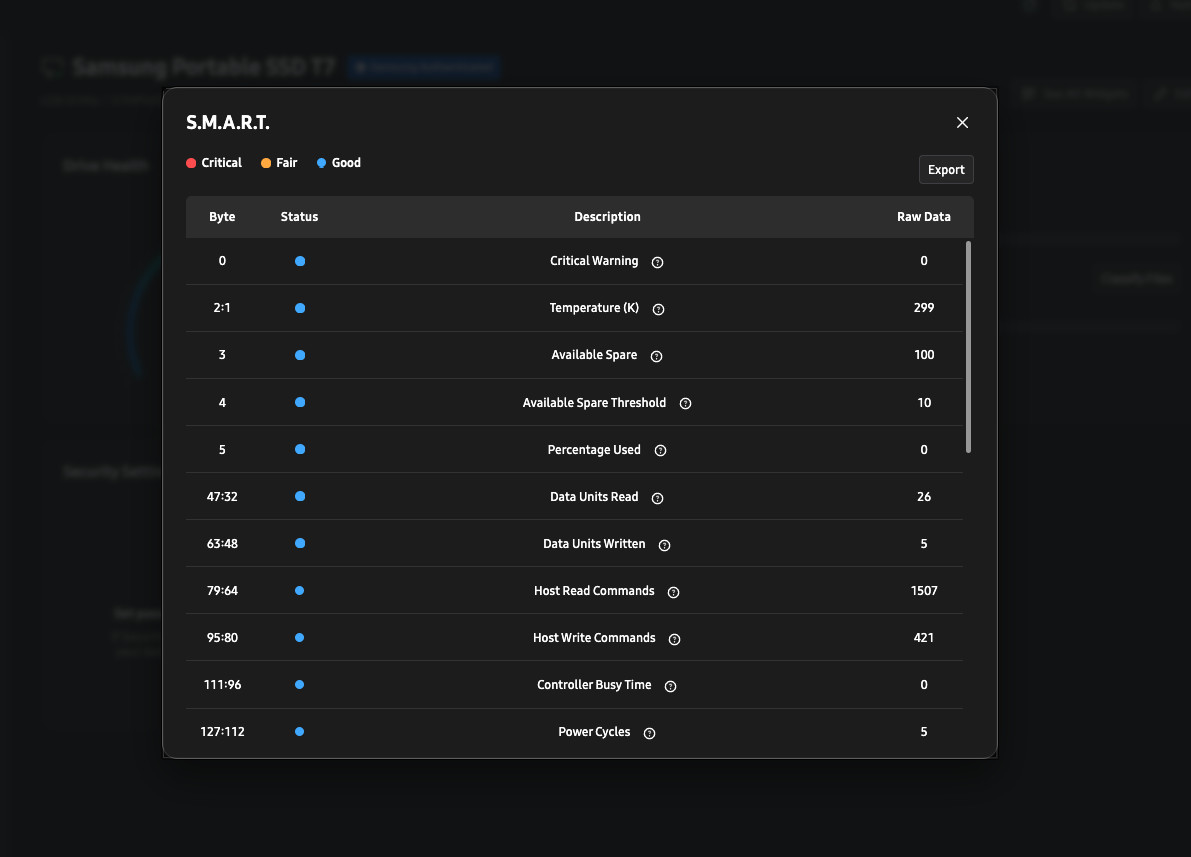This screenshot has height=857, width=1191.
Task: Click info icon beside Data Units Written
Action: 665,546
